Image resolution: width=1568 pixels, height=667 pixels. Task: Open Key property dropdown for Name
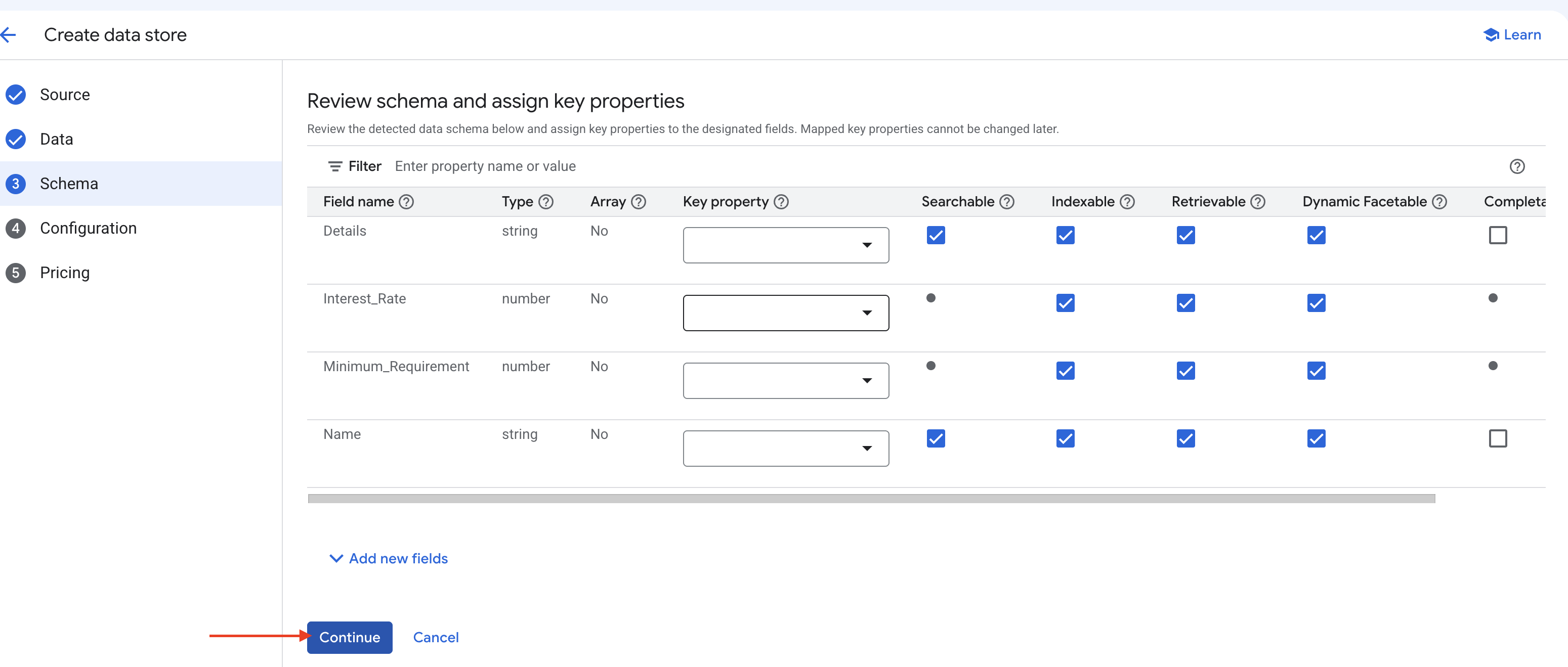point(785,449)
